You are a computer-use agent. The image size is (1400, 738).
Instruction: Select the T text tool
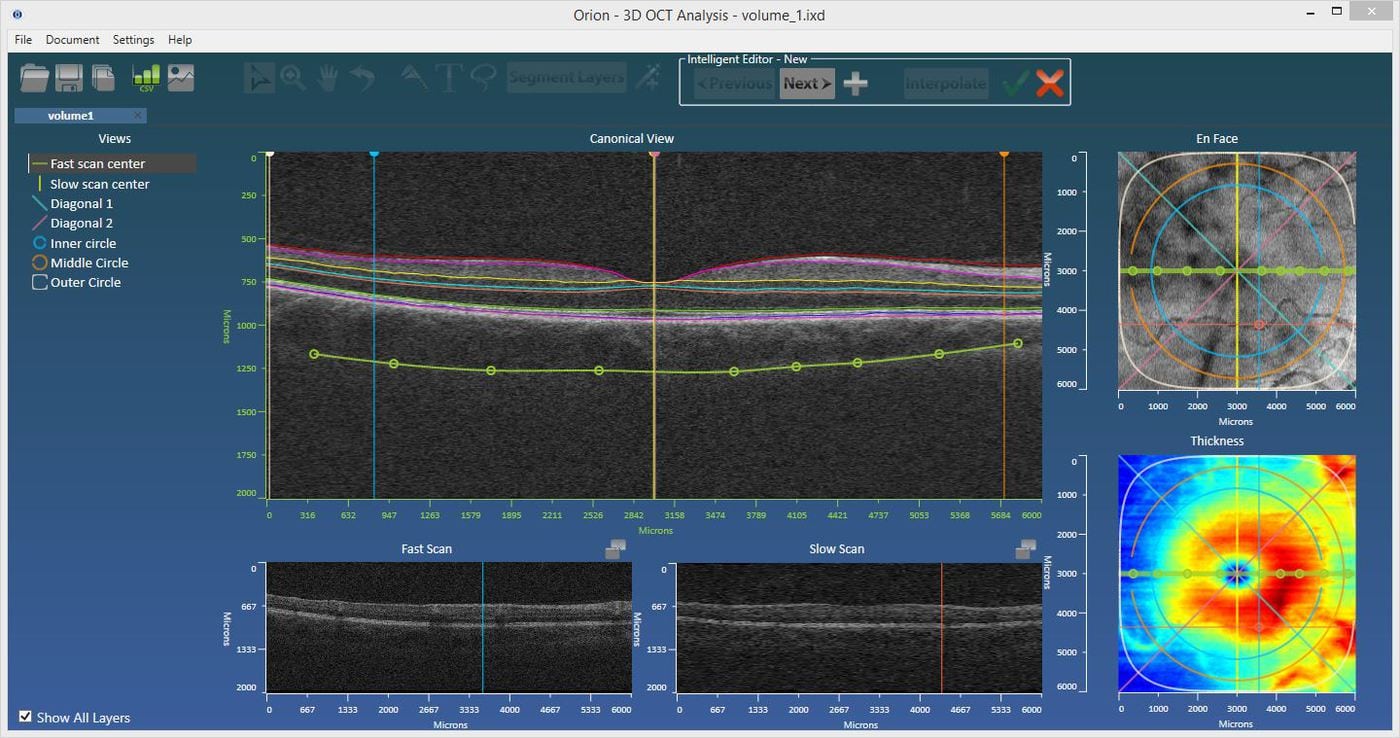[449, 78]
